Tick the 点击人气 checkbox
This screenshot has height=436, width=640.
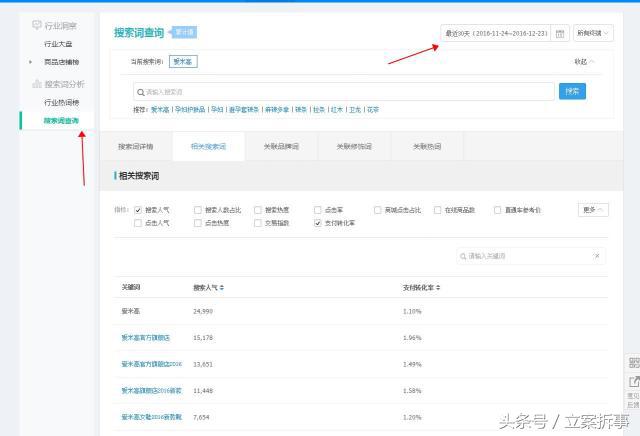138,223
